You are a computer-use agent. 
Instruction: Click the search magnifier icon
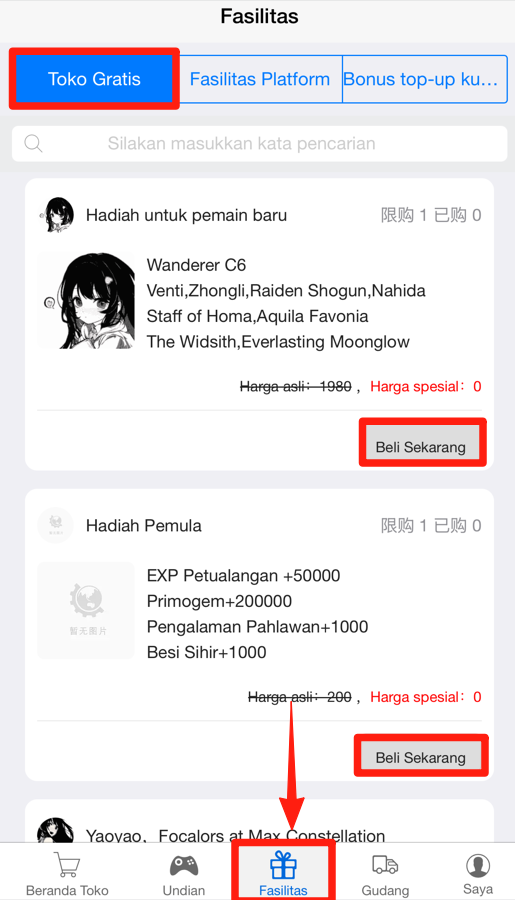pyautogui.click(x=33, y=143)
